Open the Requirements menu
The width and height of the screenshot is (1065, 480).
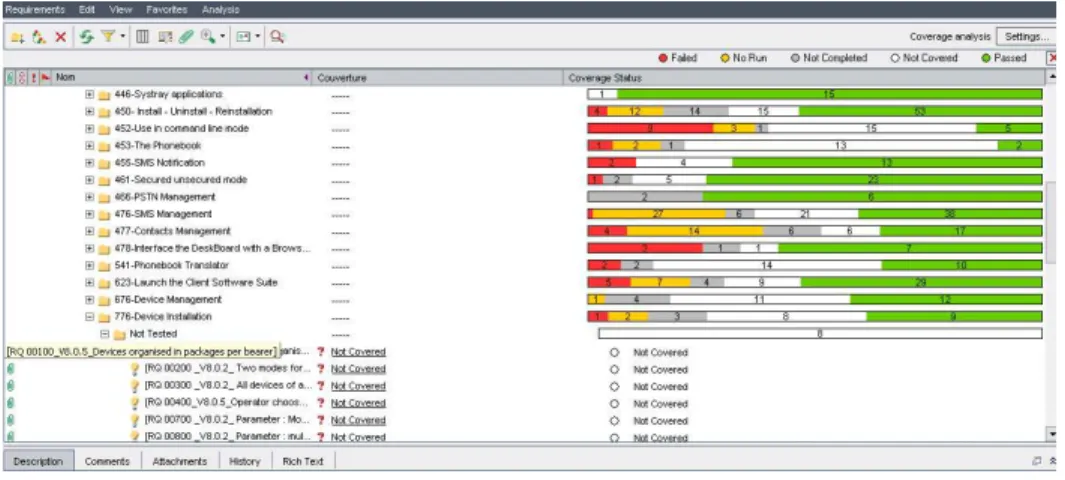click(x=35, y=10)
